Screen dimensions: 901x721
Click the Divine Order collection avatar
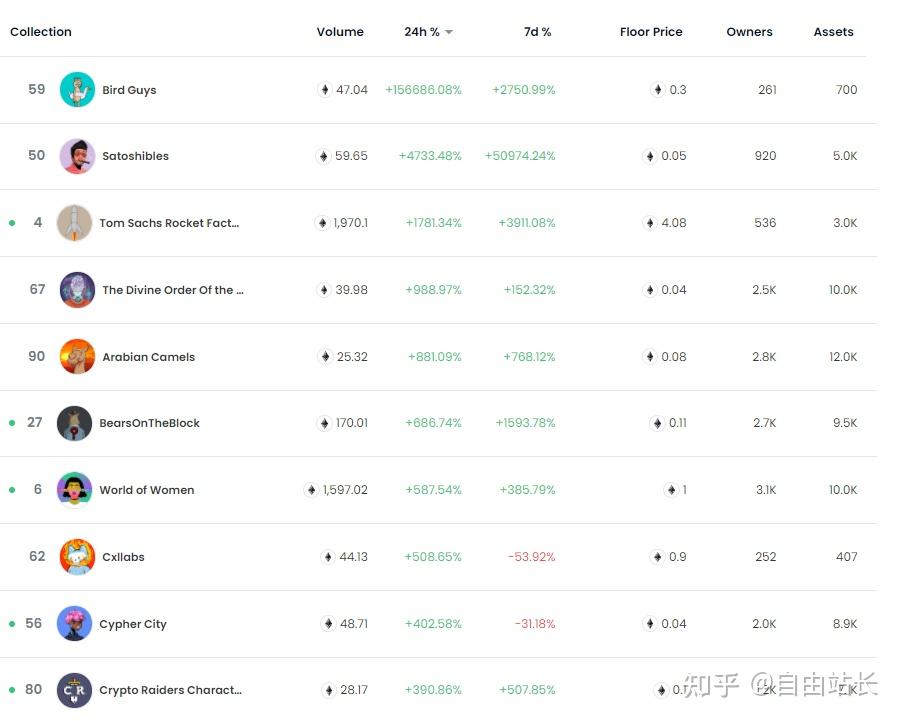pyautogui.click(x=77, y=290)
